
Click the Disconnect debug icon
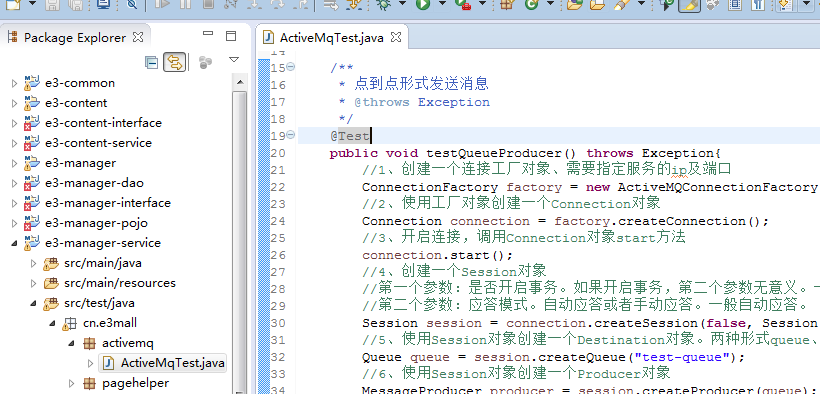coord(231,4)
